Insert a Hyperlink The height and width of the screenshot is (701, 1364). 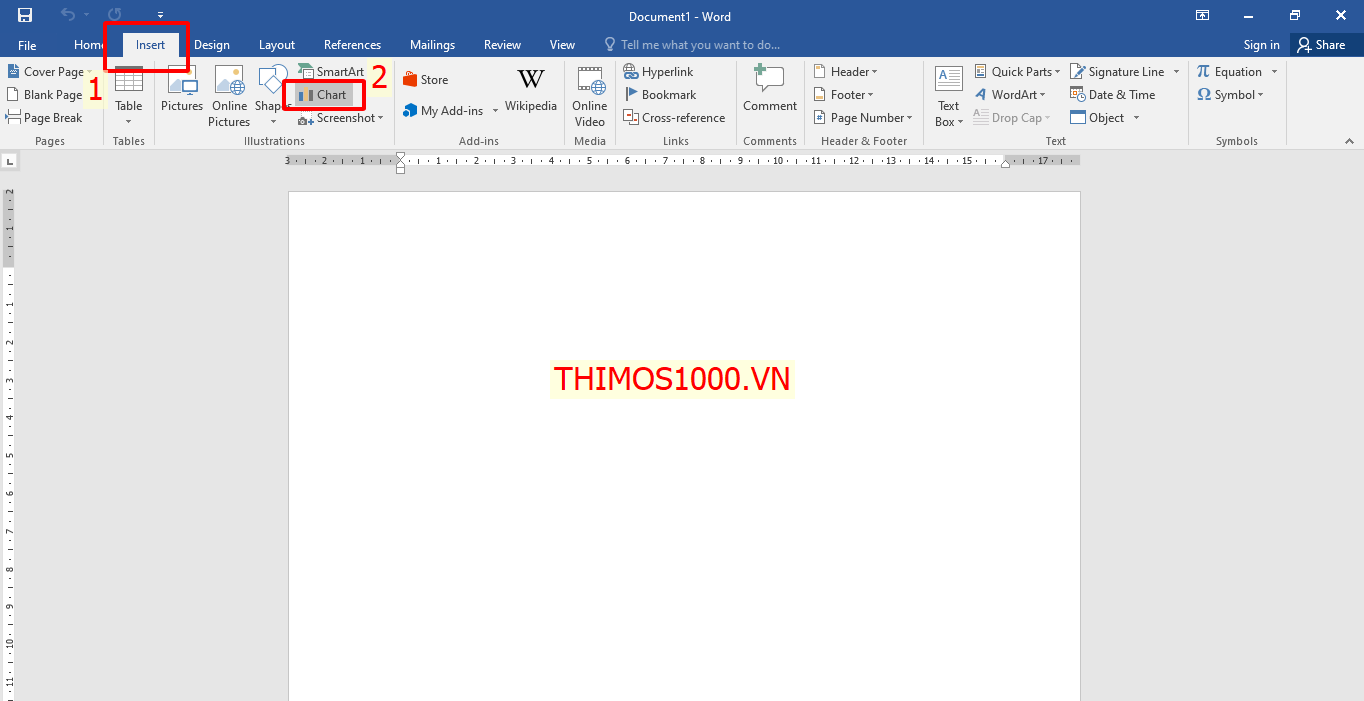point(658,72)
